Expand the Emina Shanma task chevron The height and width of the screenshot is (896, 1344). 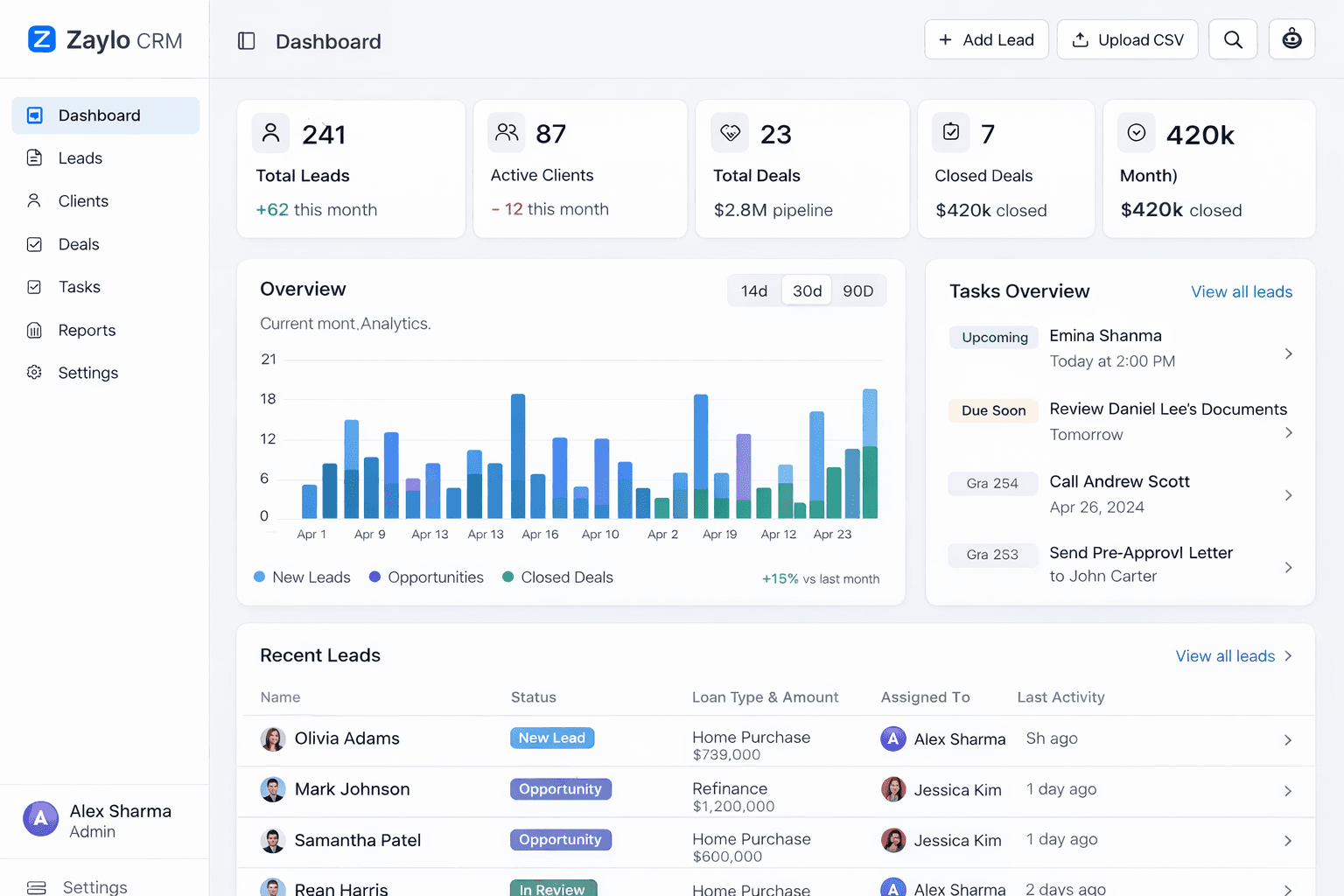click(1288, 353)
